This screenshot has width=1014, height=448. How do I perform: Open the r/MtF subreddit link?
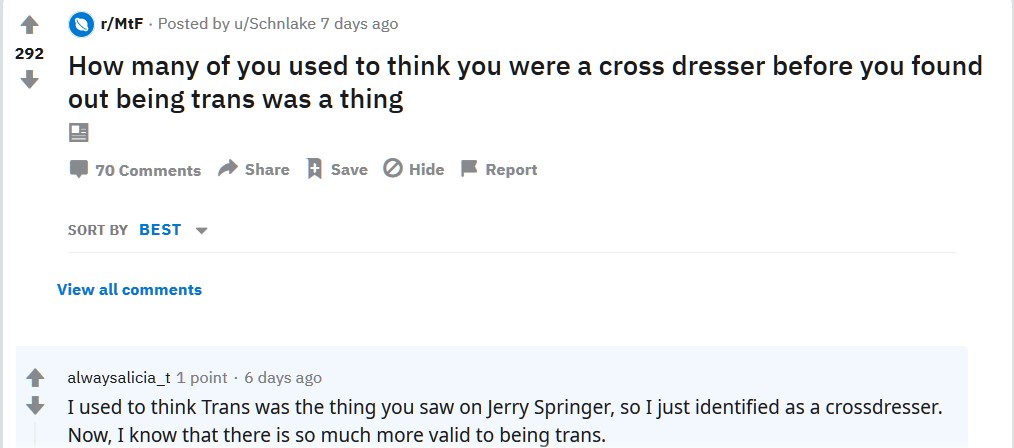(x=121, y=25)
